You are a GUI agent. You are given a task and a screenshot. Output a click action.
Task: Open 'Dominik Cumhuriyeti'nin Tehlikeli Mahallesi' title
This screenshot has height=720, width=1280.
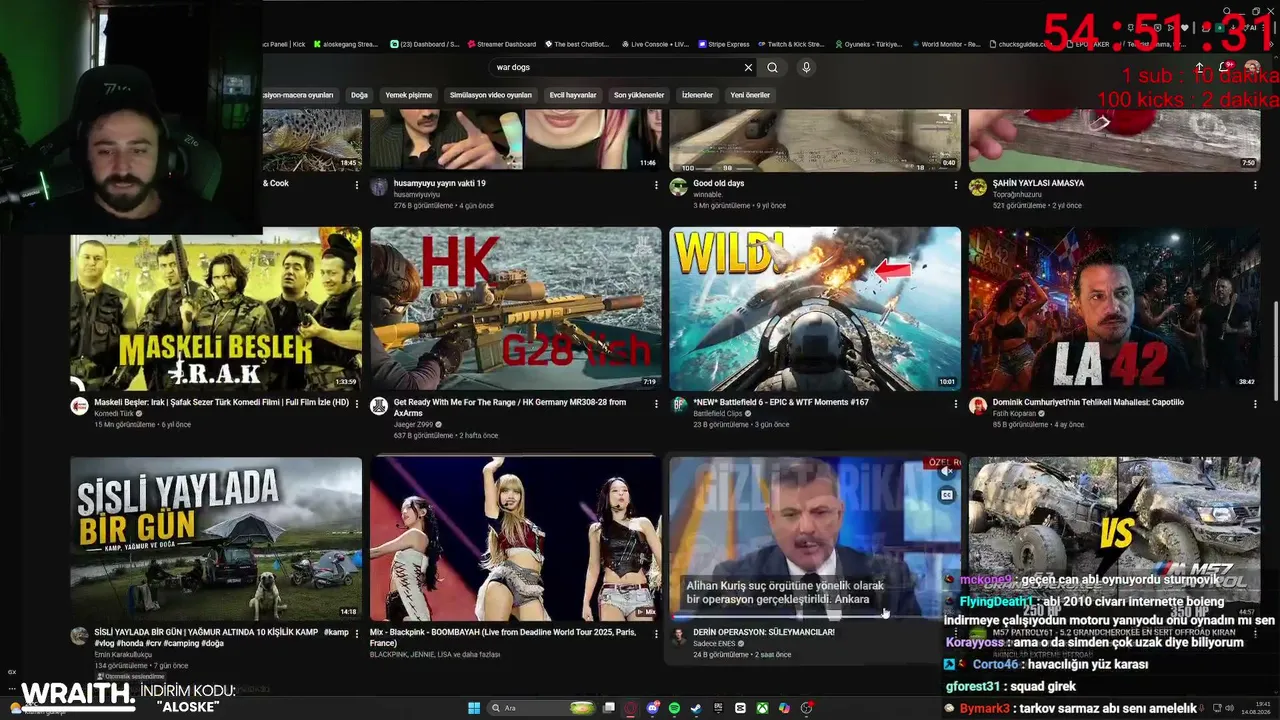pyautogui.click(x=1088, y=402)
